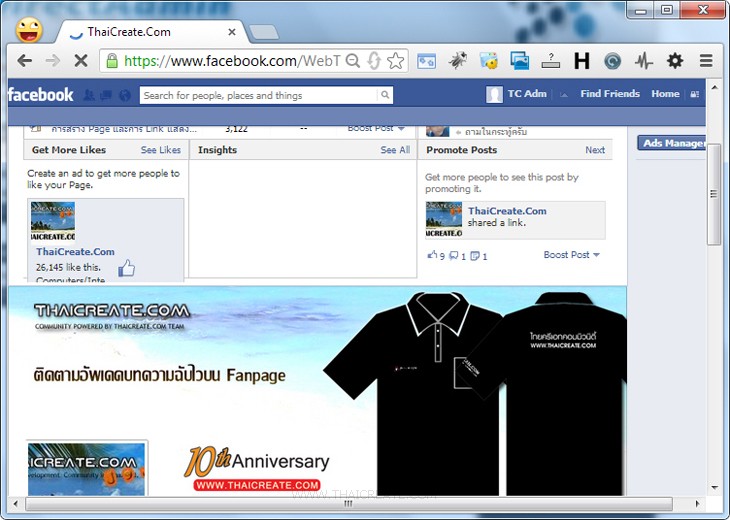
Task: Stop page loading with X button
Action: pos(81,61)
